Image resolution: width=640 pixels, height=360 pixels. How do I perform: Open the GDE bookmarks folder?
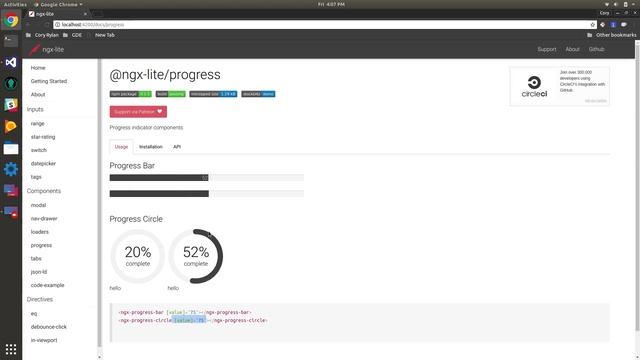(73, 35)
